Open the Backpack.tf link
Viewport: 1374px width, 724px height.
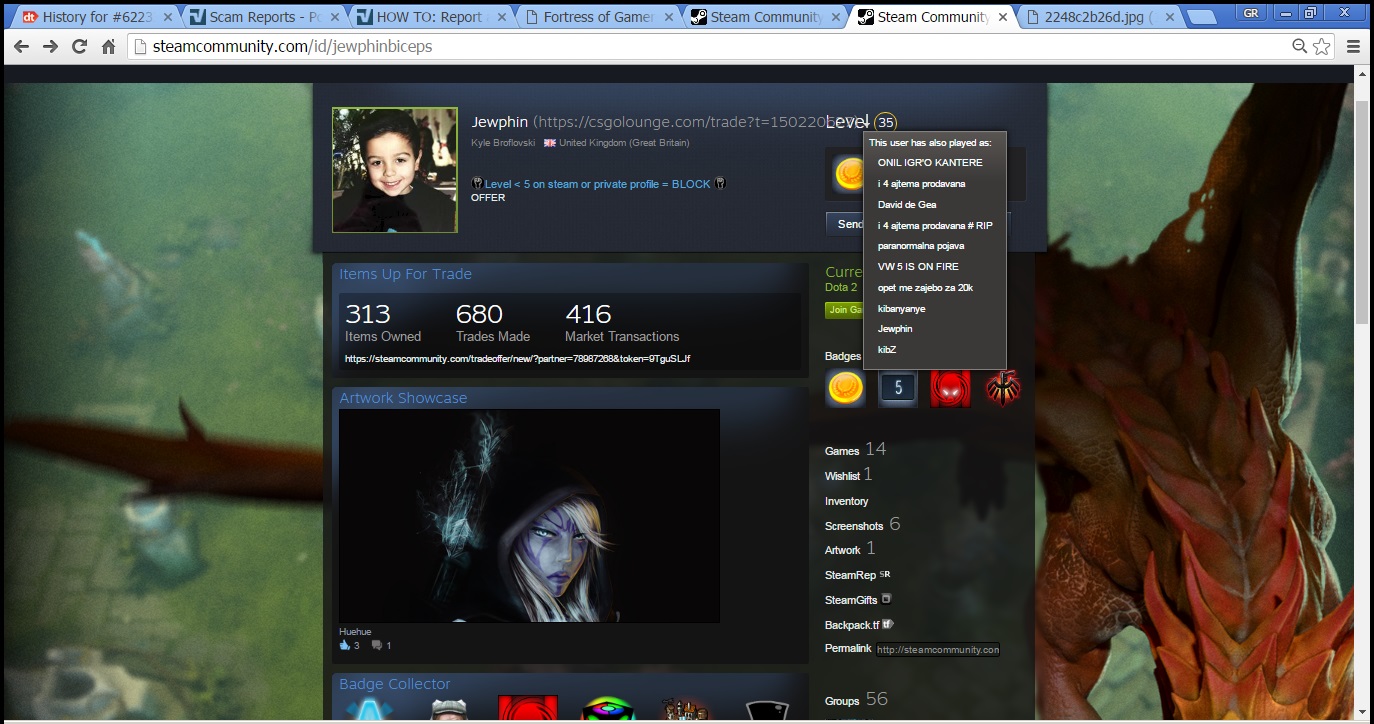[x=851, y=625]
